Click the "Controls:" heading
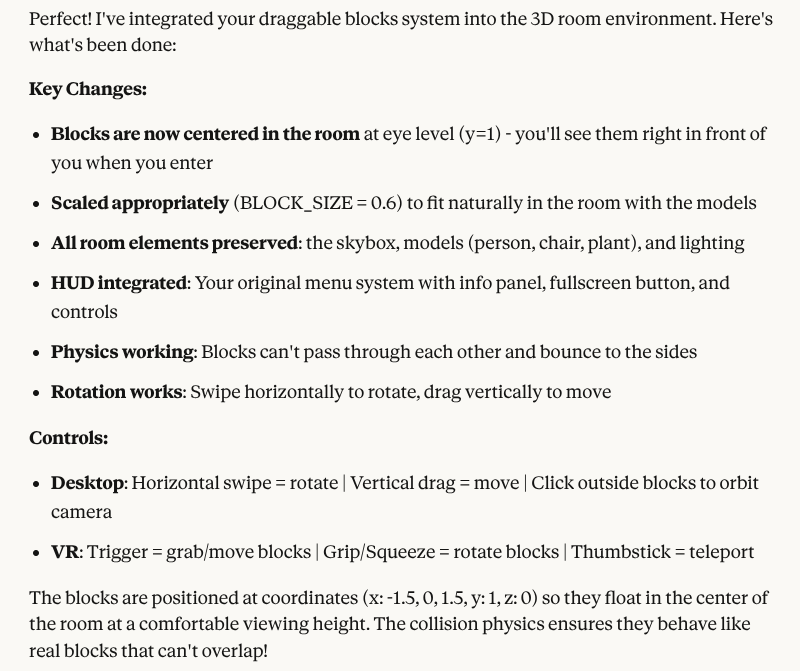800x671 pixels. pos(68,438)
